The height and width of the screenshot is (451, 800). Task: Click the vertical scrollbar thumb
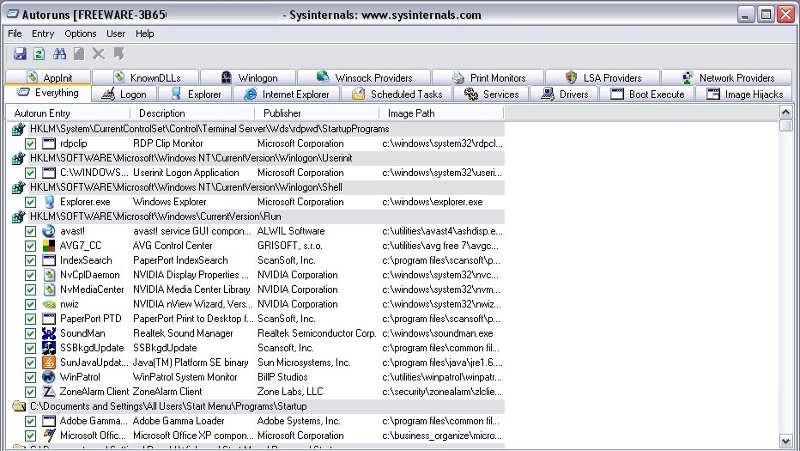786,126
